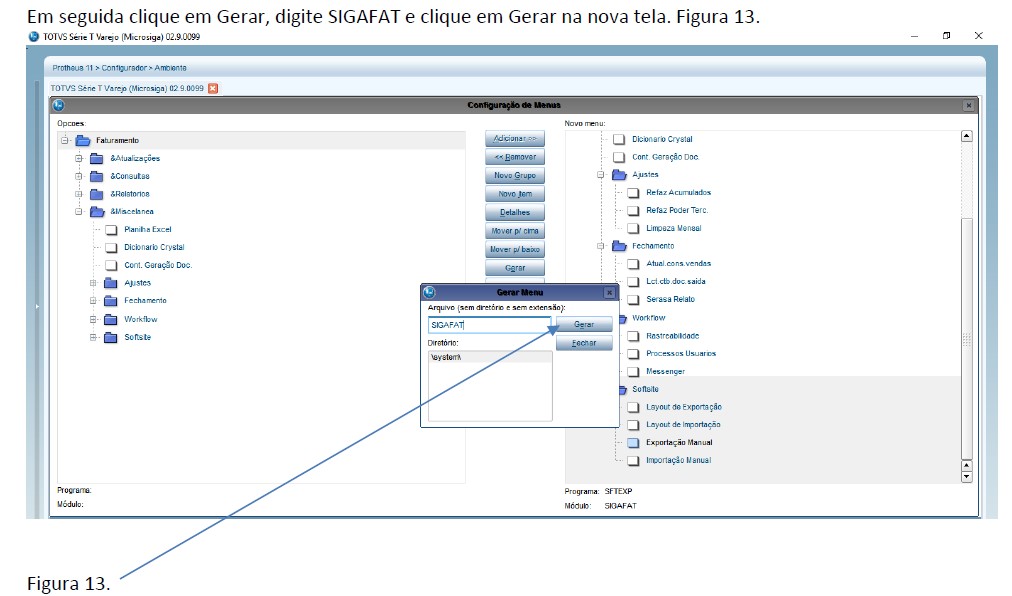Click Novo menu scrollbar up arrow

966,136
